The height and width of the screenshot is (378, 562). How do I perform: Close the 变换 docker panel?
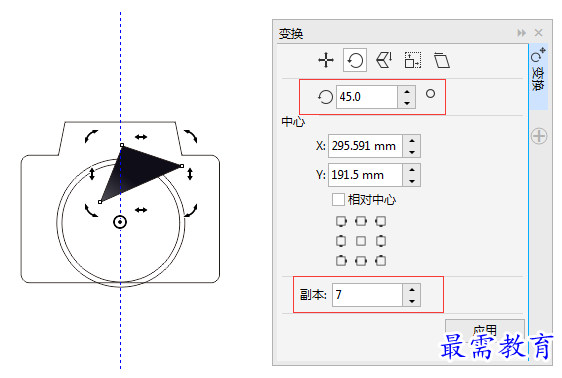(x=538, y=33)
